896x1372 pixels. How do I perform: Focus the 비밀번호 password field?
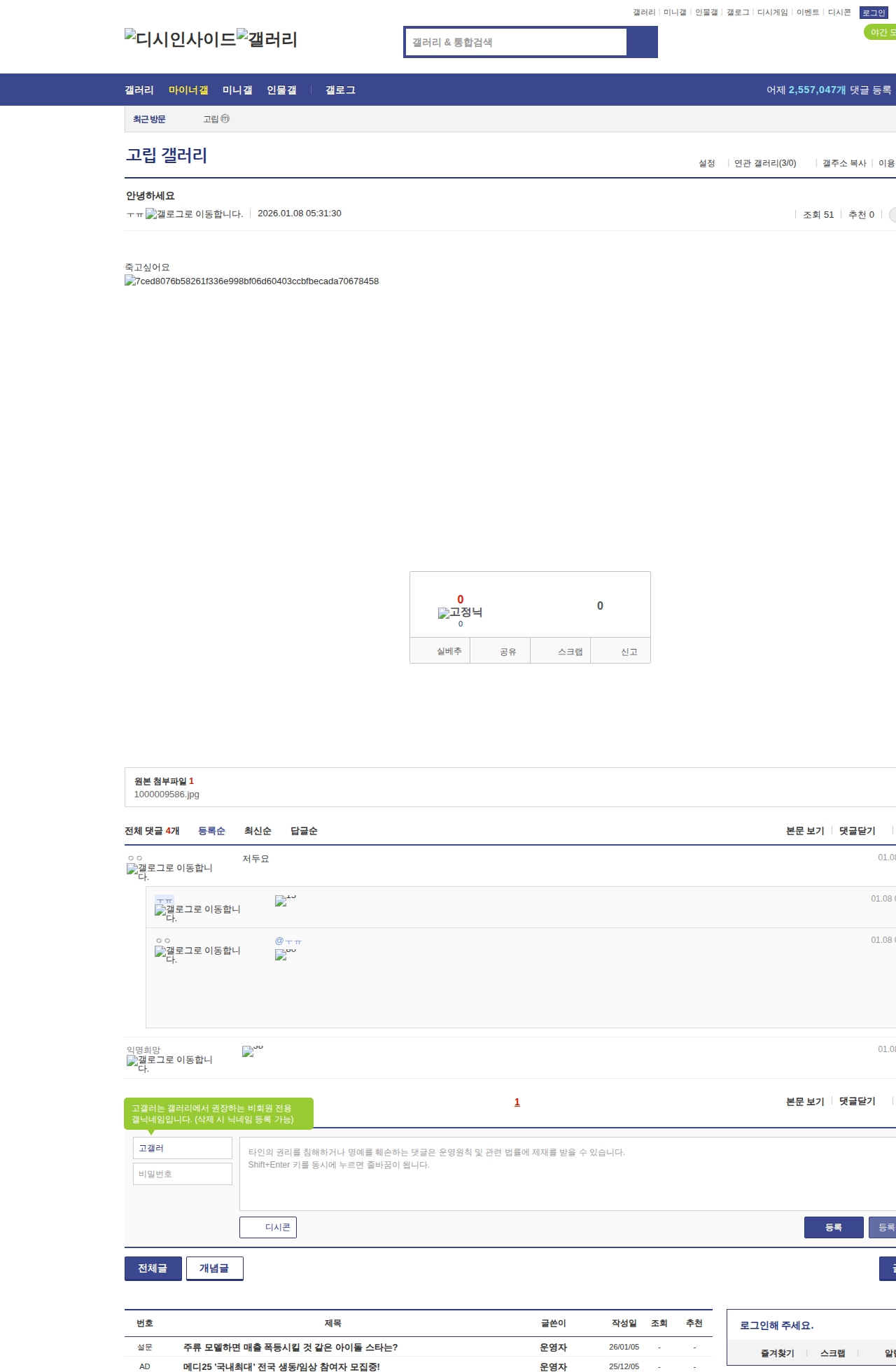pyautogui.click(x=183, y=1174)
